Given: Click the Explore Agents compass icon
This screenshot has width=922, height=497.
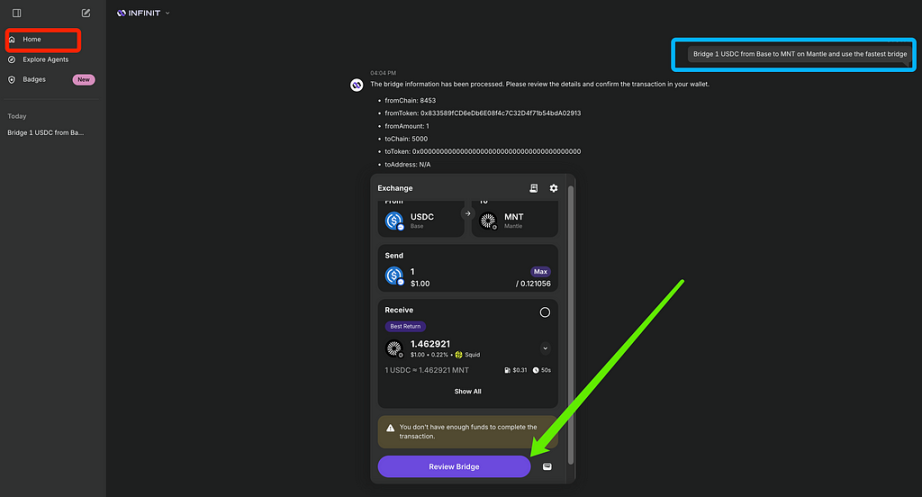Looking at the screenshot, I should [12, 59].
